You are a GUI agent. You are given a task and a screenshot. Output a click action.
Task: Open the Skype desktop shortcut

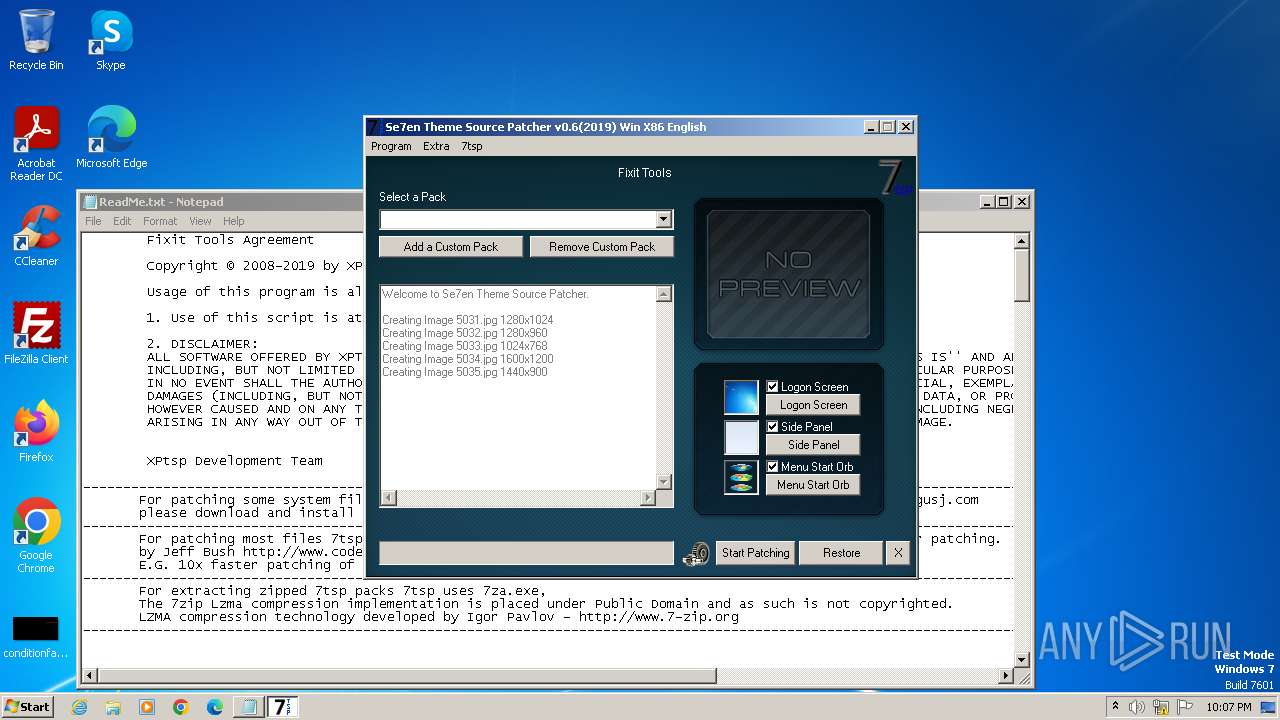click(111, 40)
